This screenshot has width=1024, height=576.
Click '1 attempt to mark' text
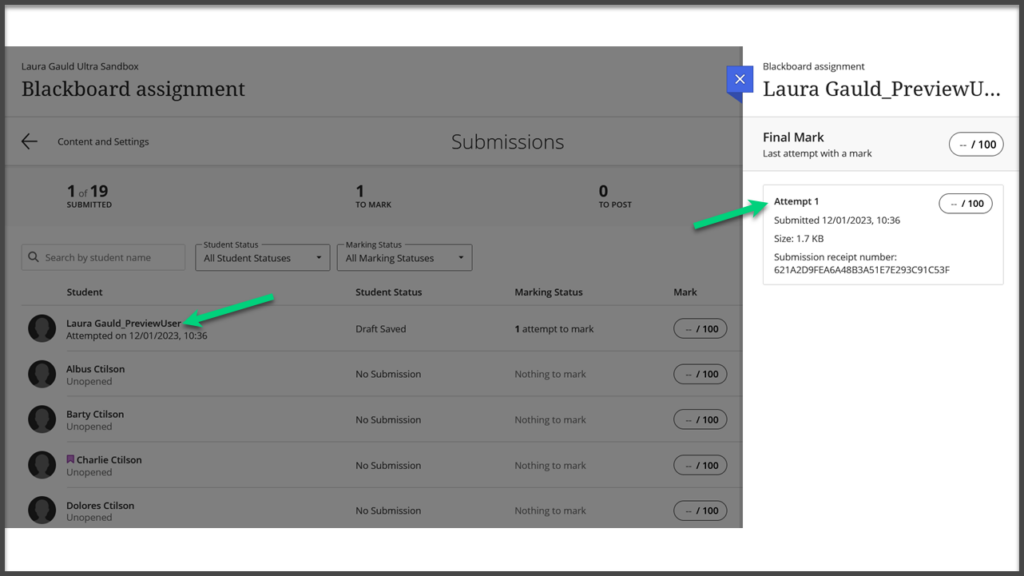(x=554, y=328)
